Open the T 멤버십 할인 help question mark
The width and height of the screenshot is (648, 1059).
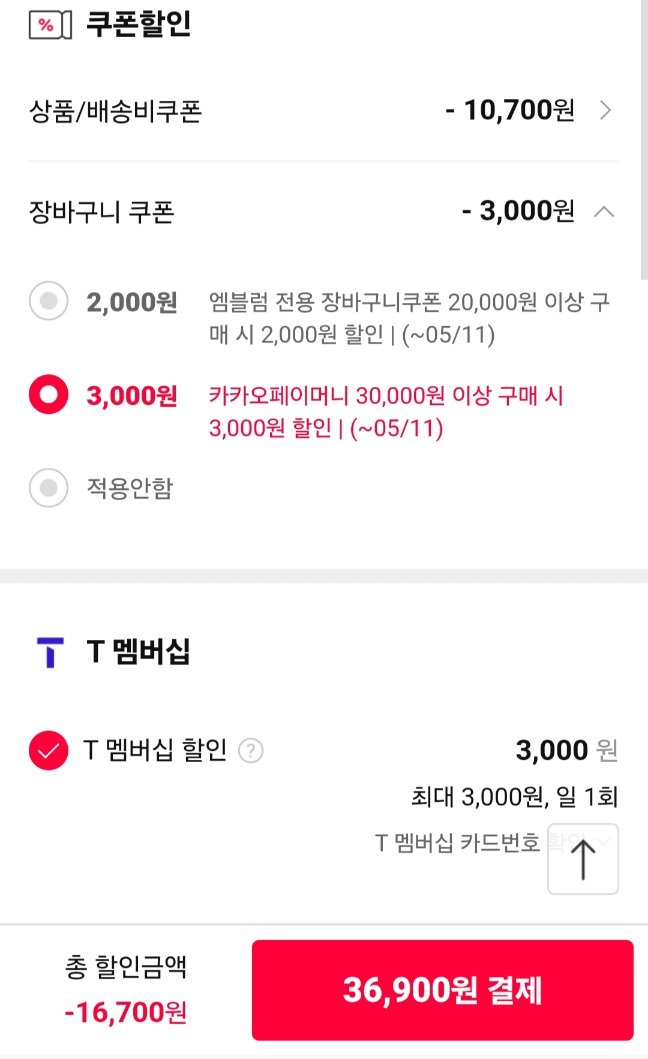[x=252, y=750]
